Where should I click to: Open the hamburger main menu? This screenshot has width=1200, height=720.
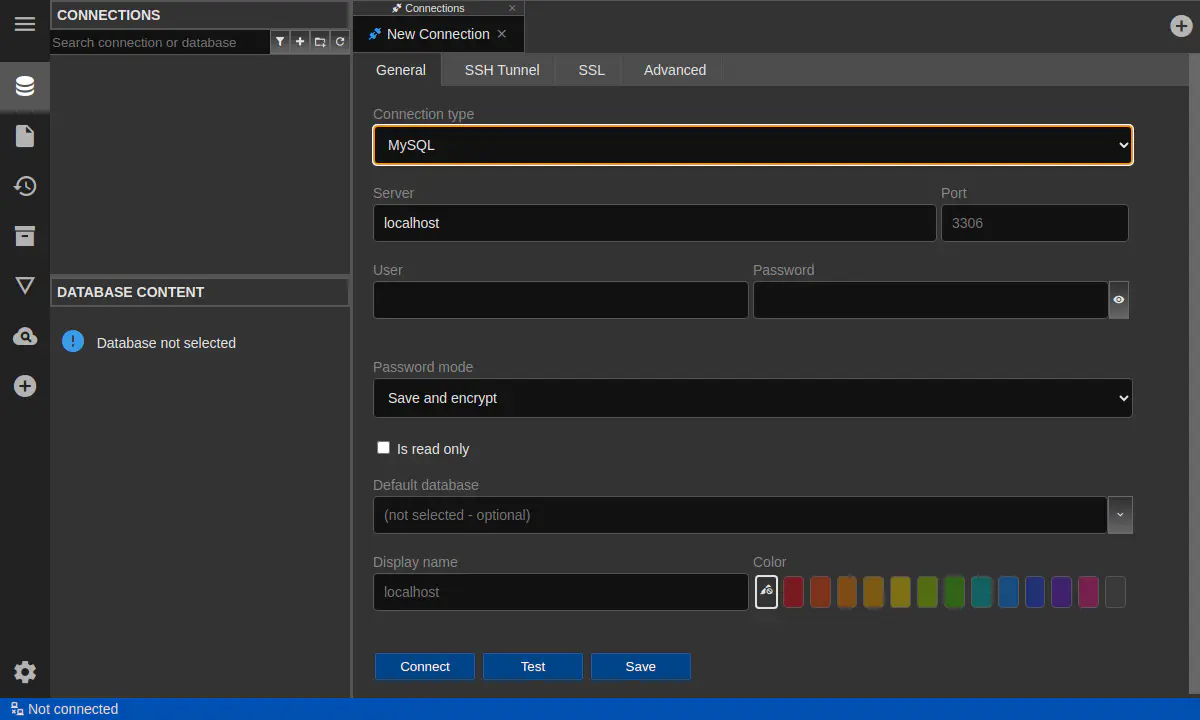pos(25,24)
